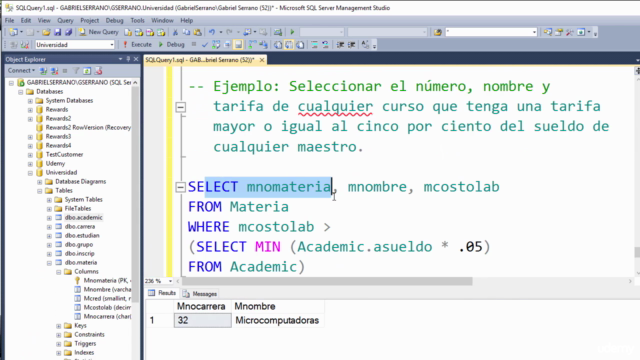Expand the Udemy database node
The width and height of the screenshot is (640, 360).
tap(30, 164)
